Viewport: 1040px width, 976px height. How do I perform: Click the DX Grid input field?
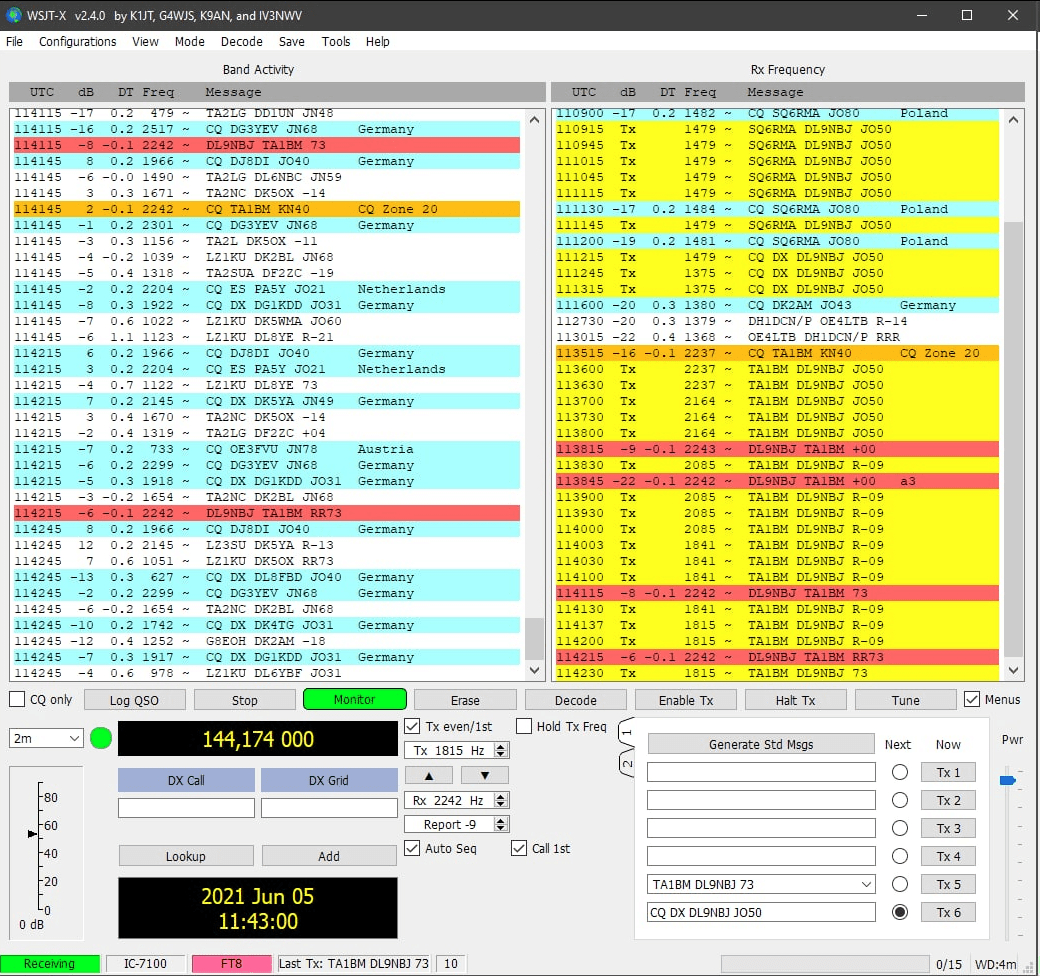click(329, 808)
